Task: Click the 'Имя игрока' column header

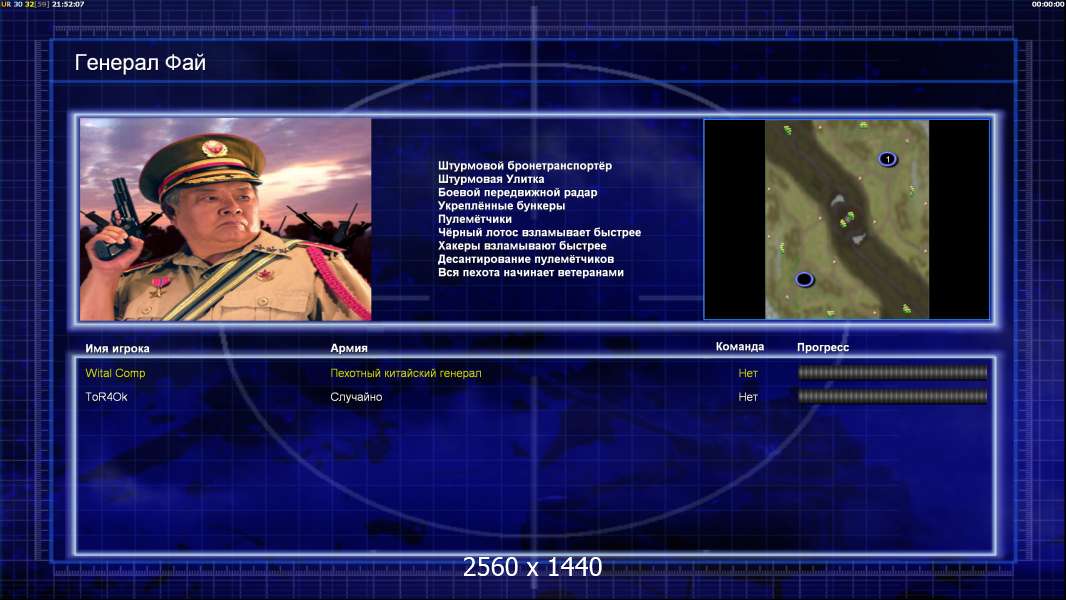Action: (117, 349)
